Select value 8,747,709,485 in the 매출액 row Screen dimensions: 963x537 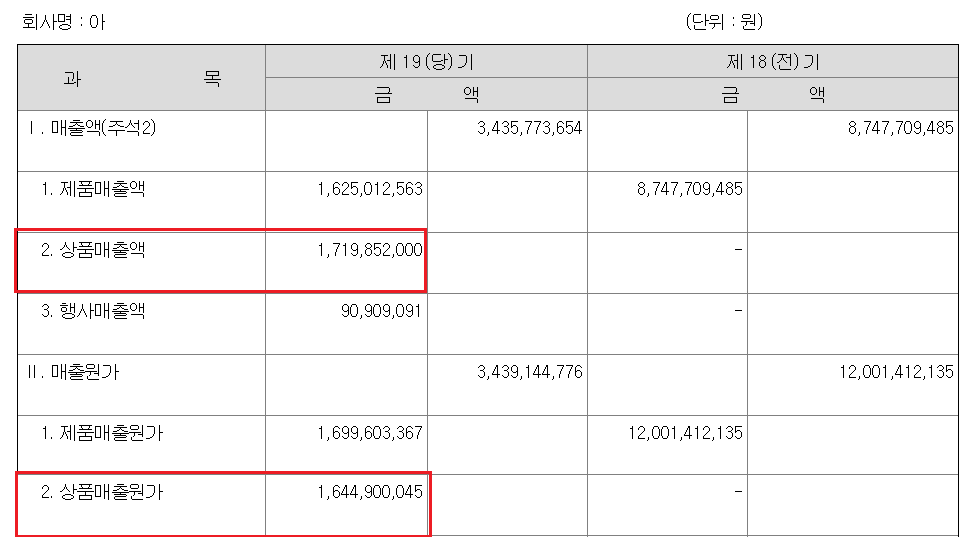click(900, 128)
